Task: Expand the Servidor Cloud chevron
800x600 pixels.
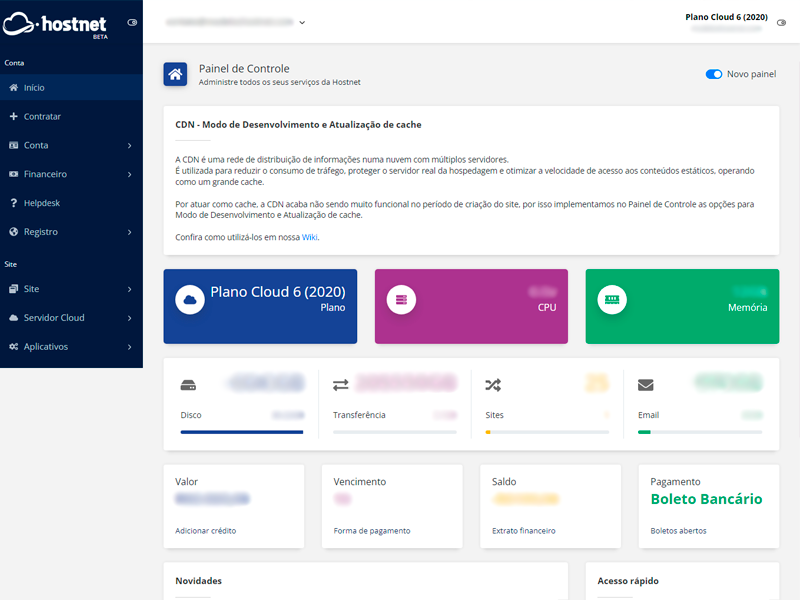Action: click(130, 318)
